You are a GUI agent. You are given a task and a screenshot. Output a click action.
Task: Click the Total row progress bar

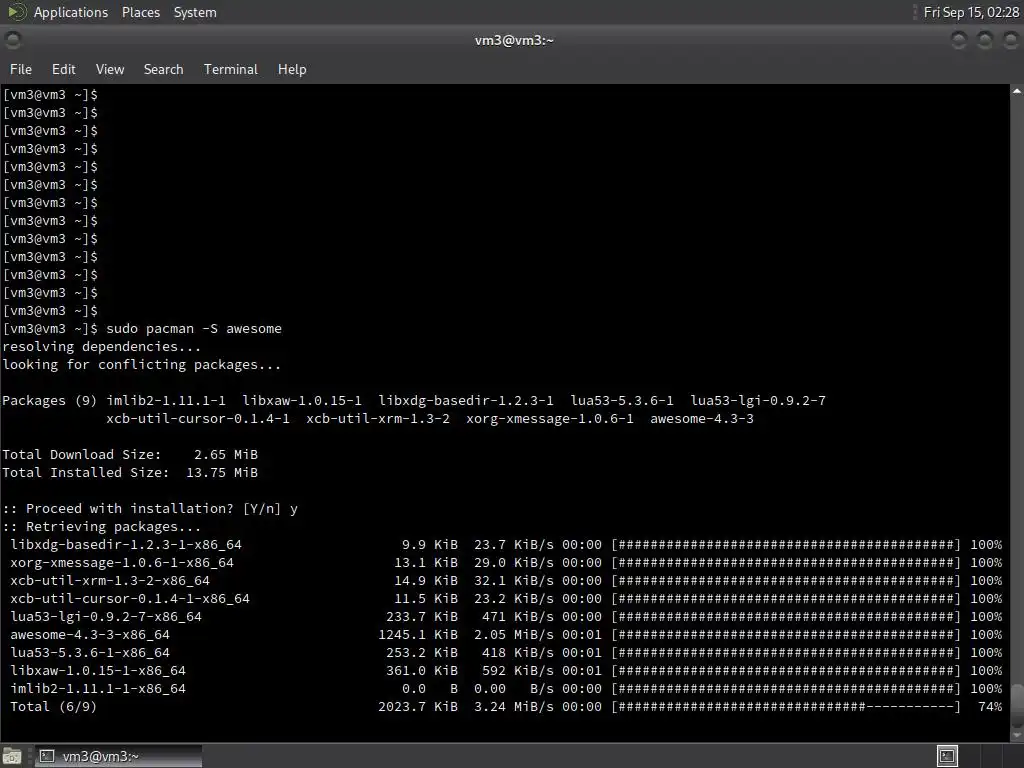(x=786, y=707)
